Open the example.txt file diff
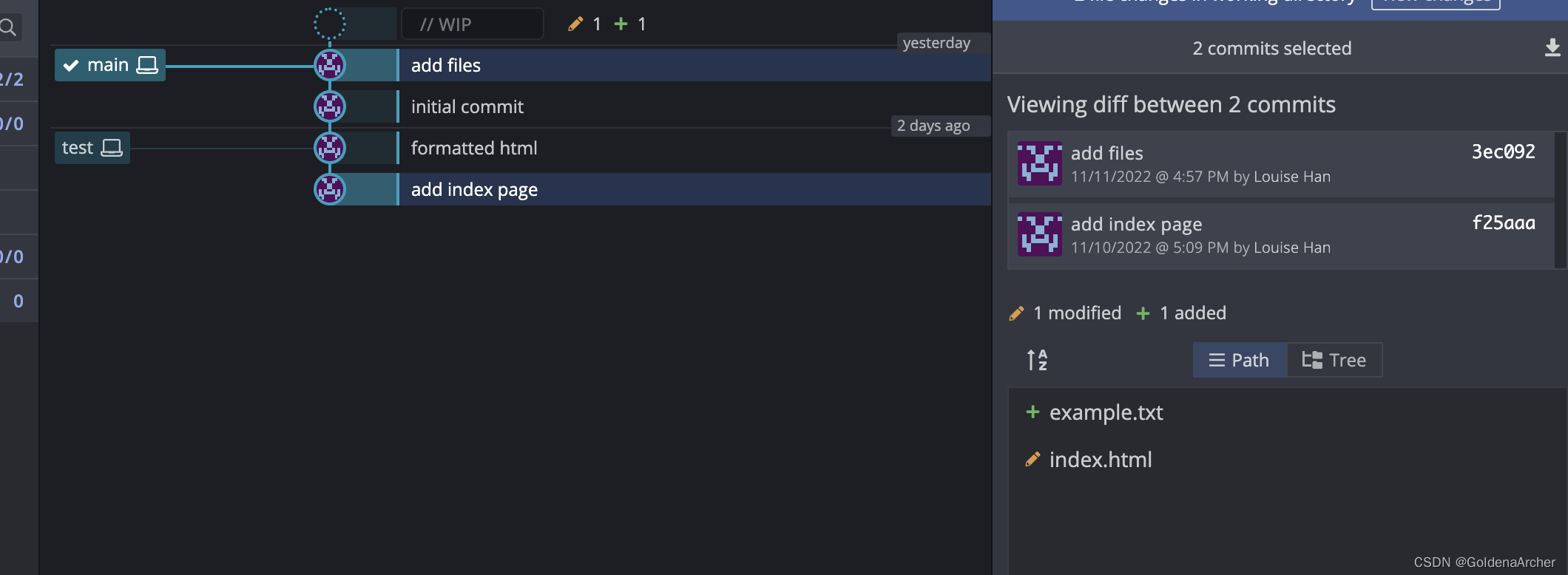Viewport: 1568px width, 575px height. (1106, 412)
